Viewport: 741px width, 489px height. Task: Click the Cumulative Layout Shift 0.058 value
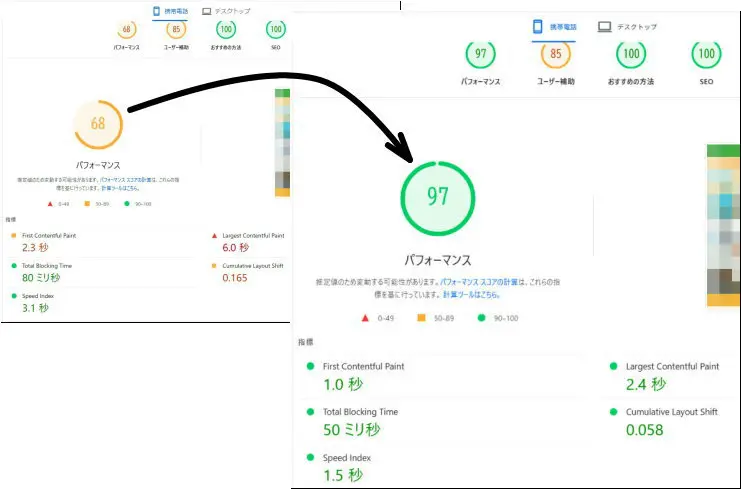coord(645,429)
